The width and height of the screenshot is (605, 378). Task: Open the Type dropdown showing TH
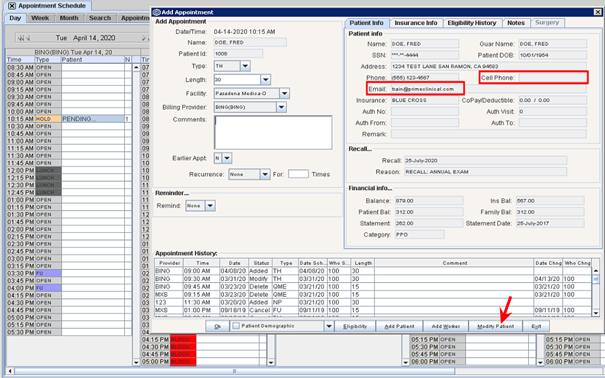coord(245,66)
